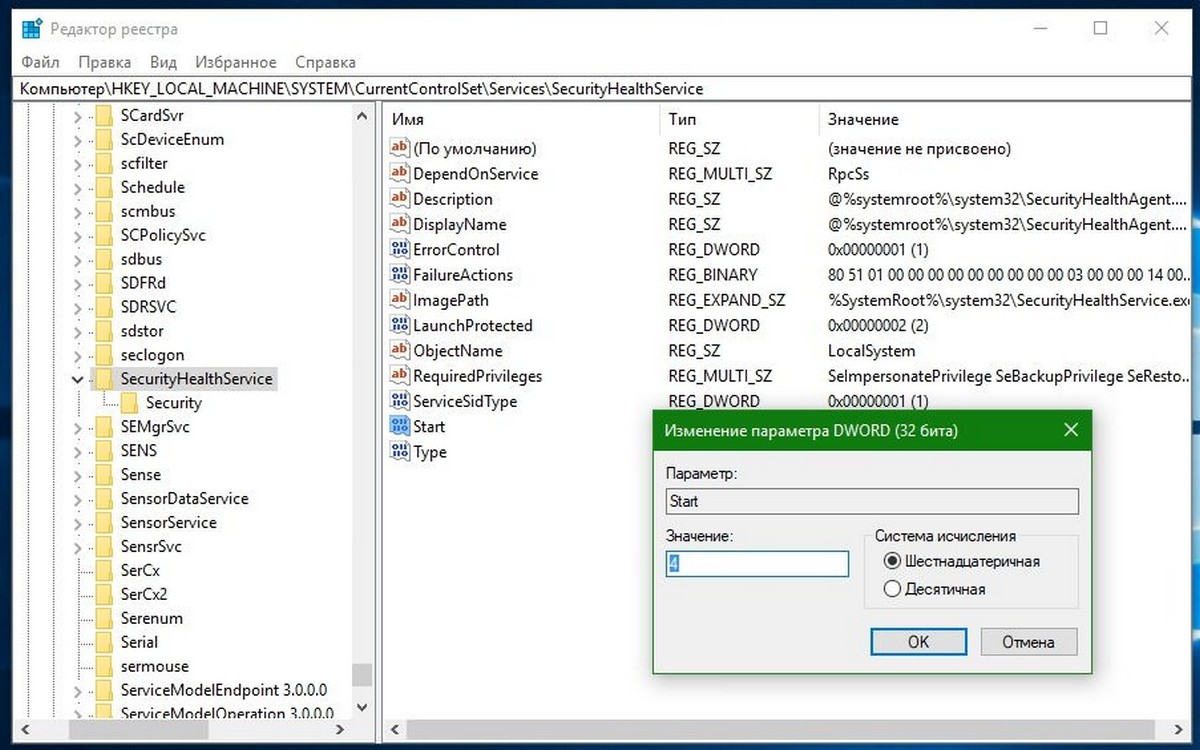Viewport: 1200px width, 750px height.
Task: Click the Registry Editor app icon in title bar
Action: (x=32, y=29)
